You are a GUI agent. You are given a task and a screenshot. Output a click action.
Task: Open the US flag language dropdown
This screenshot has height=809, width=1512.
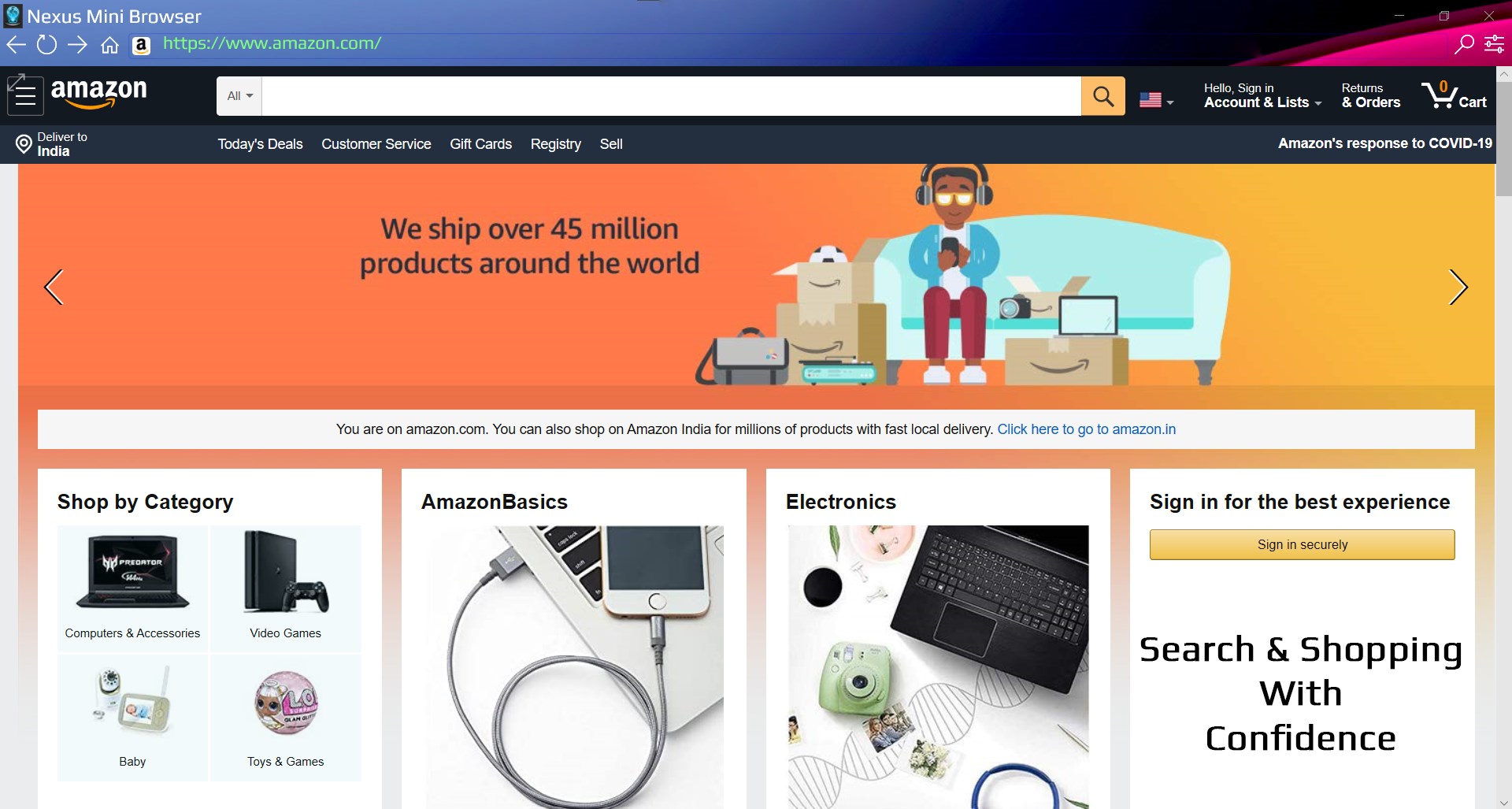coord(1156,100)
